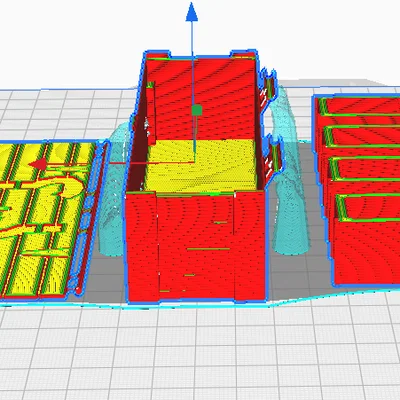The height and width of the screenshot is (400, 400).
Task: Grab the blue Z-axis move arrow head
Action: pyautogui.click(x=192, y=12)
